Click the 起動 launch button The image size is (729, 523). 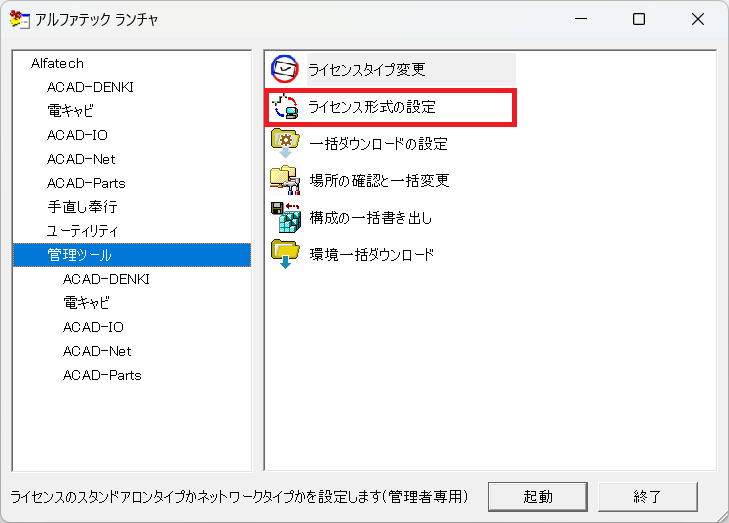click(x=538, y=497)
